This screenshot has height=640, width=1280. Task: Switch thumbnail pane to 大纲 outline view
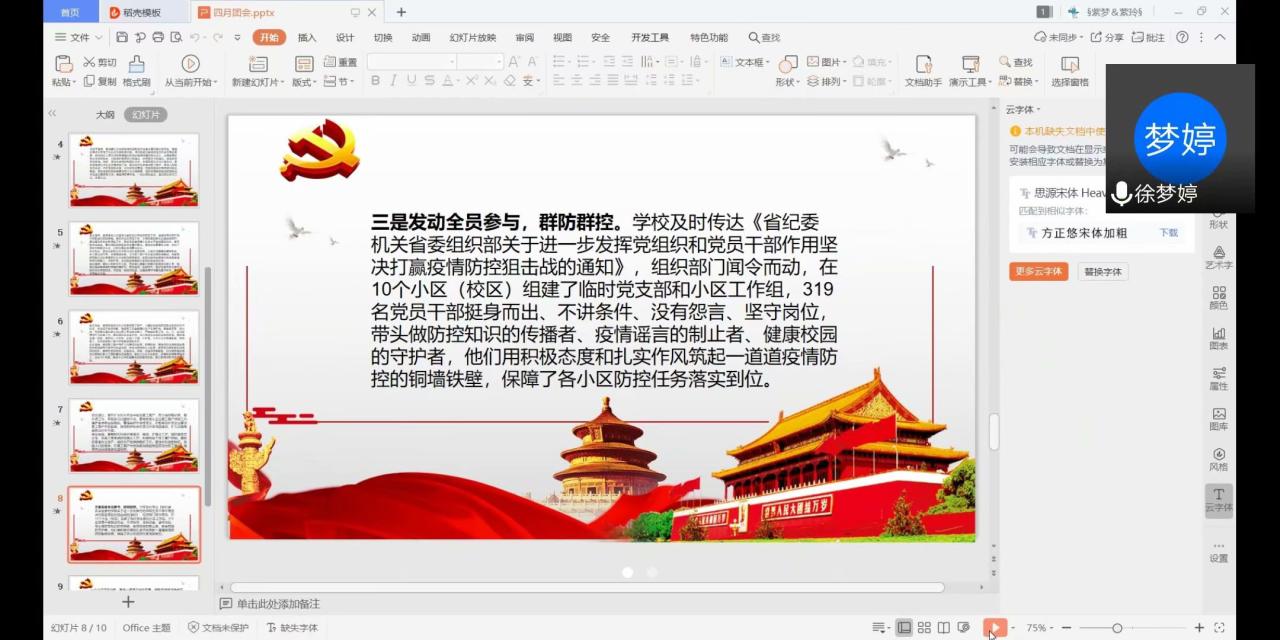coord(105,115)
